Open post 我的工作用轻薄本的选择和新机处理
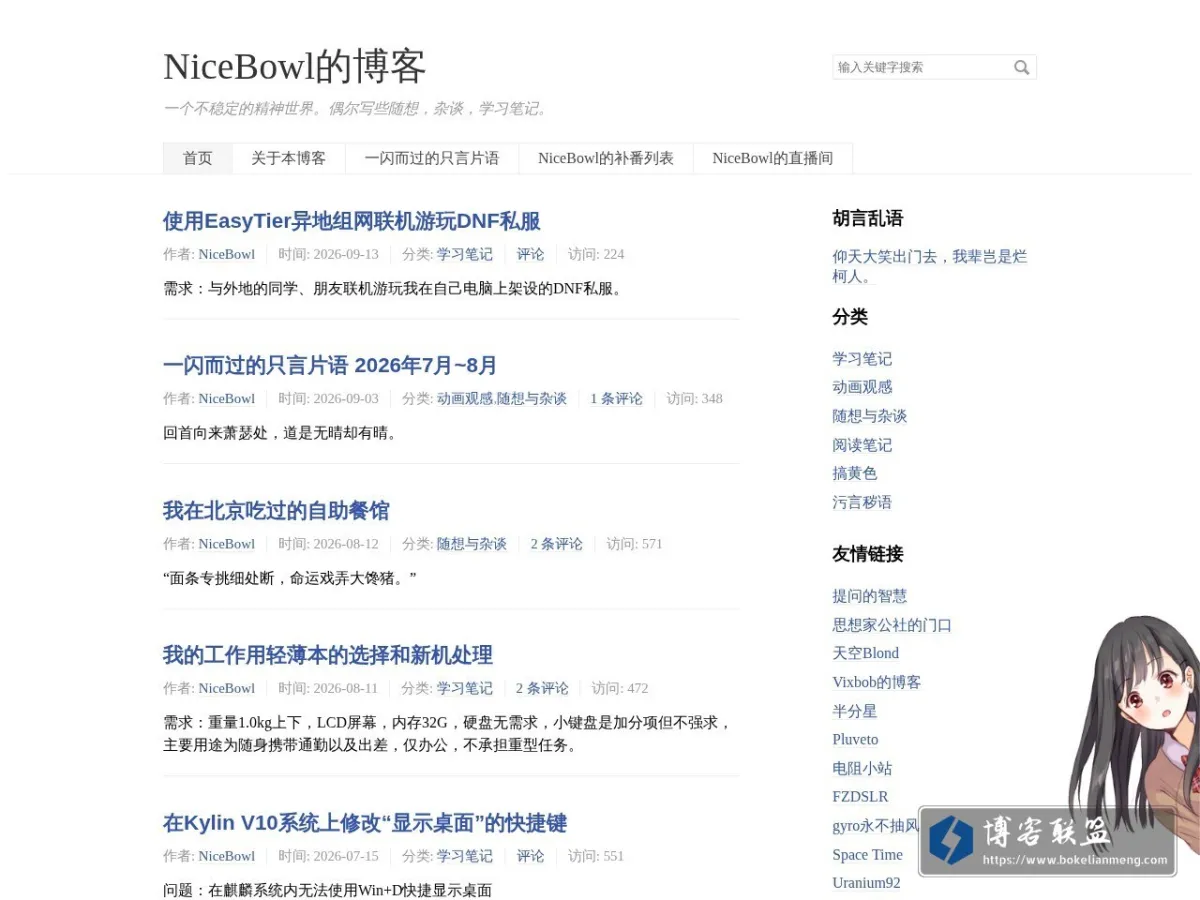The height and width of the screenshot is (900, 1200). 328,655
